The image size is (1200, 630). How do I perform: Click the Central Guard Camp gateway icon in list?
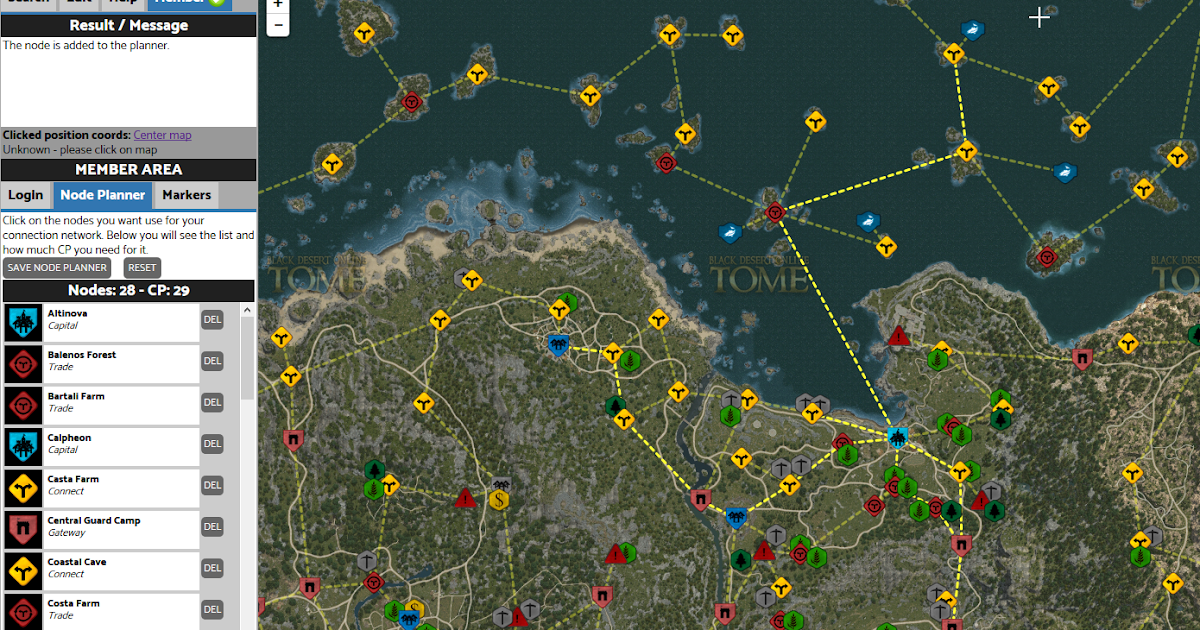coord(23,530)
